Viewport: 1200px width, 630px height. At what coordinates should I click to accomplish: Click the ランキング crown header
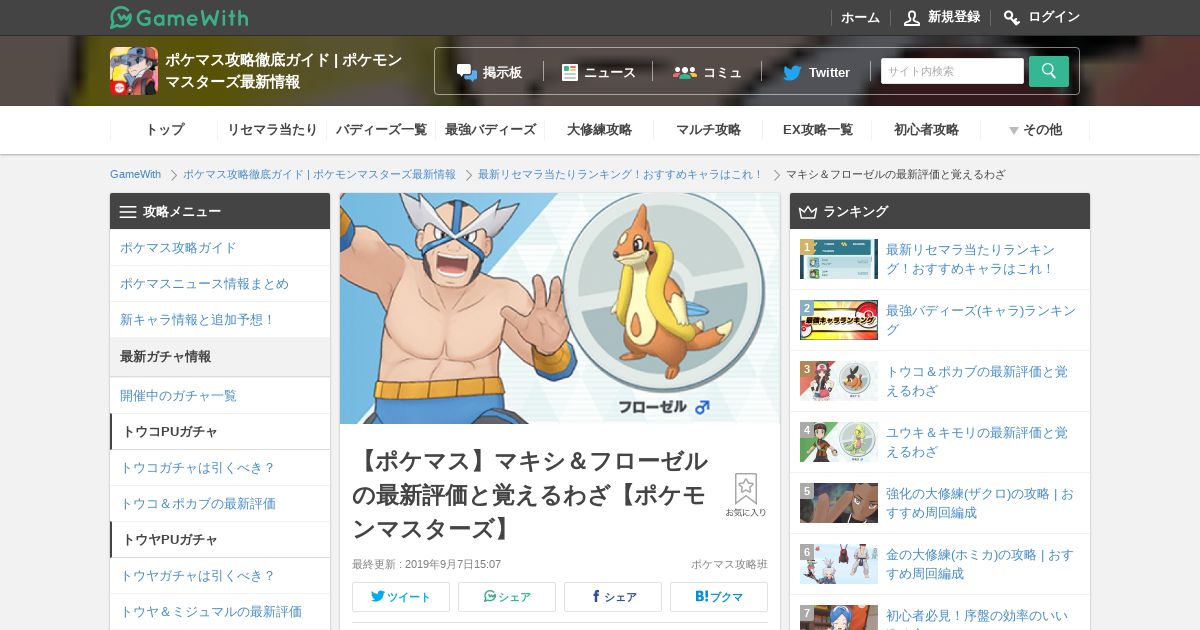point(940,211)
